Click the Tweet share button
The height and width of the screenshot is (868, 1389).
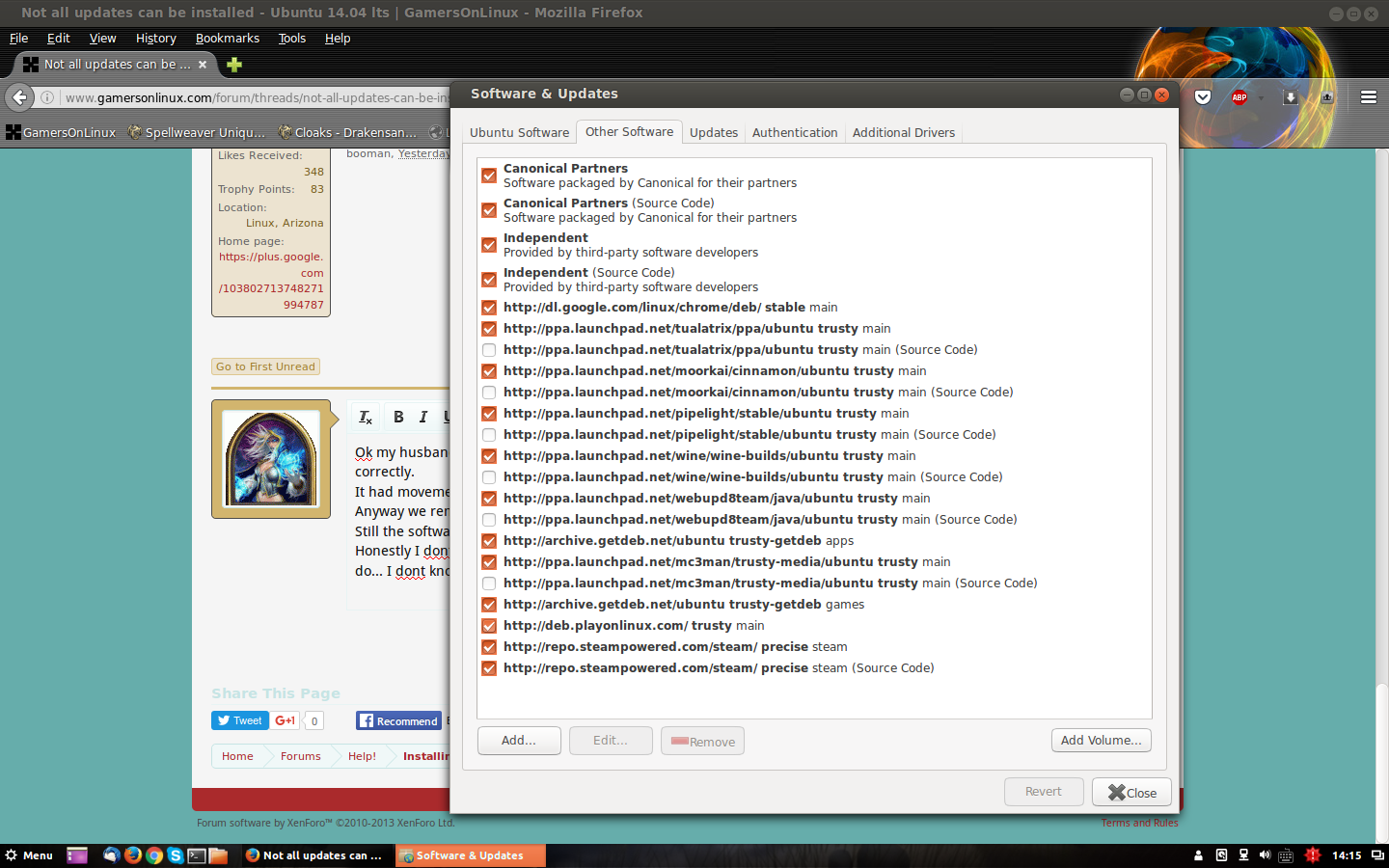pyautogui.click(x=239, y=720)
